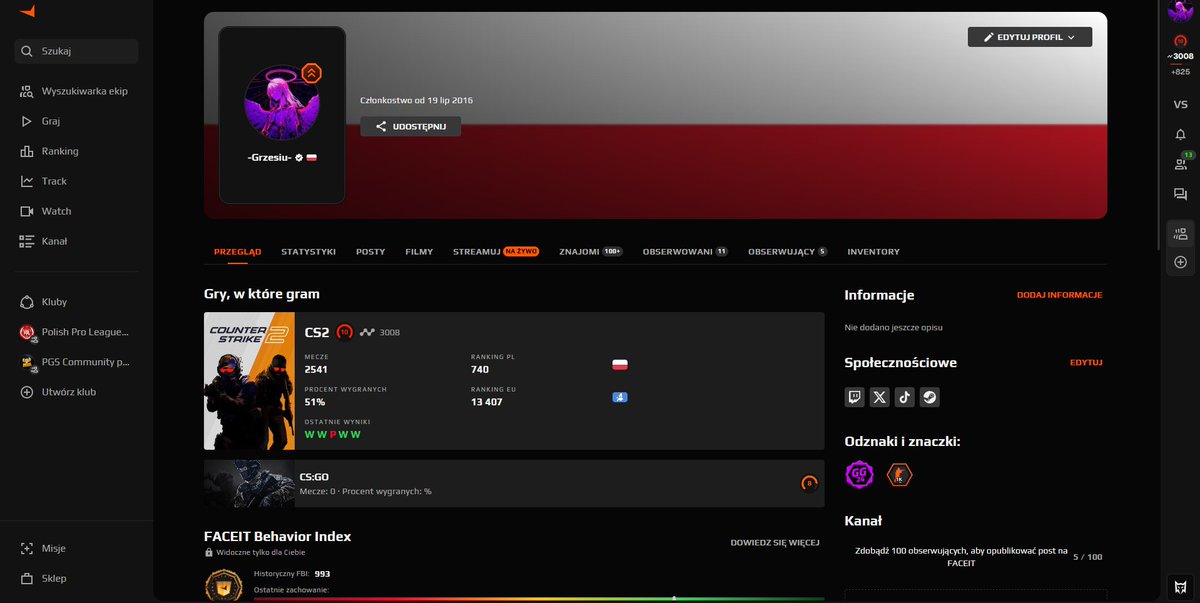Open the EDYTUJ PROFIL dropdown

[1030, 37]
